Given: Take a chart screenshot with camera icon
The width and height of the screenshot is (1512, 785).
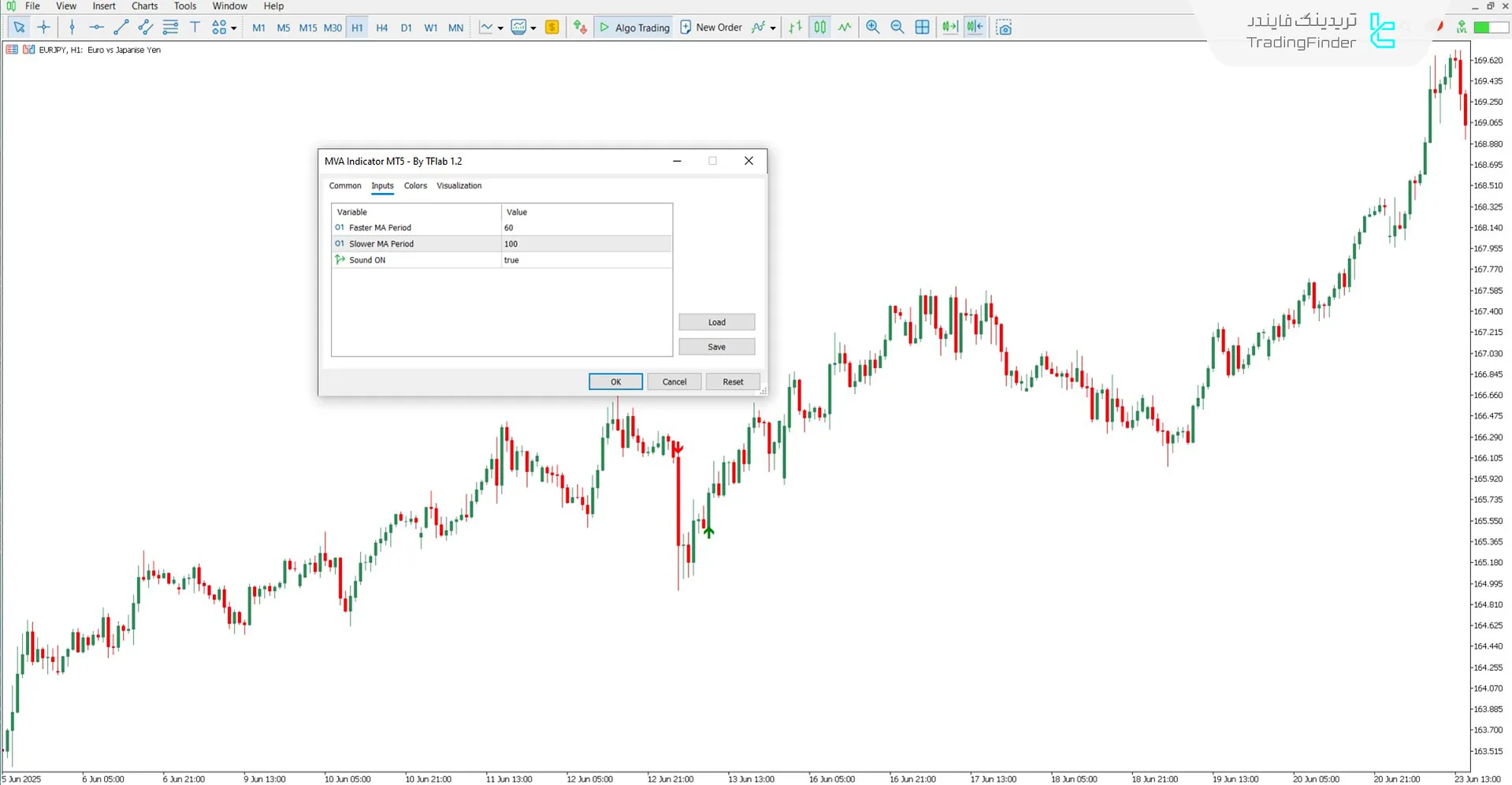Looking at the screenshot, I should [x=1003, y=28].
